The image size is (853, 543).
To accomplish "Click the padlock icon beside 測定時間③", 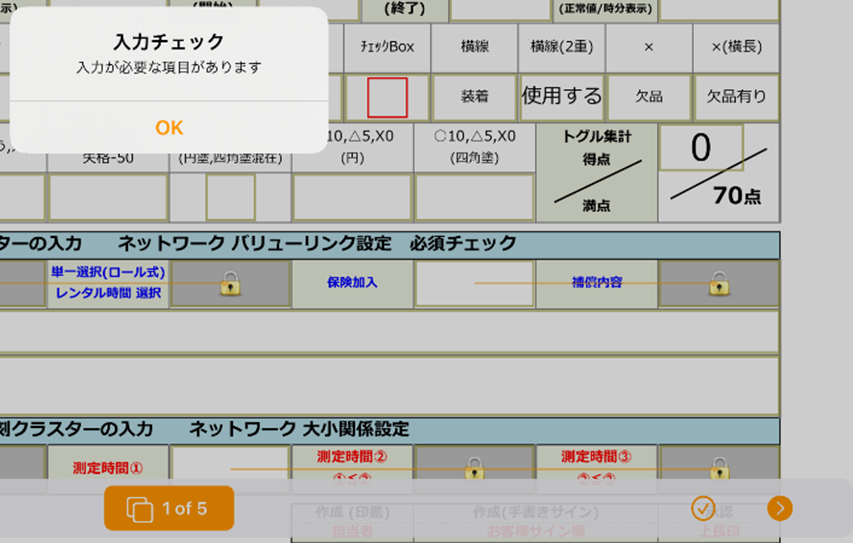I will tap(718, 468).
